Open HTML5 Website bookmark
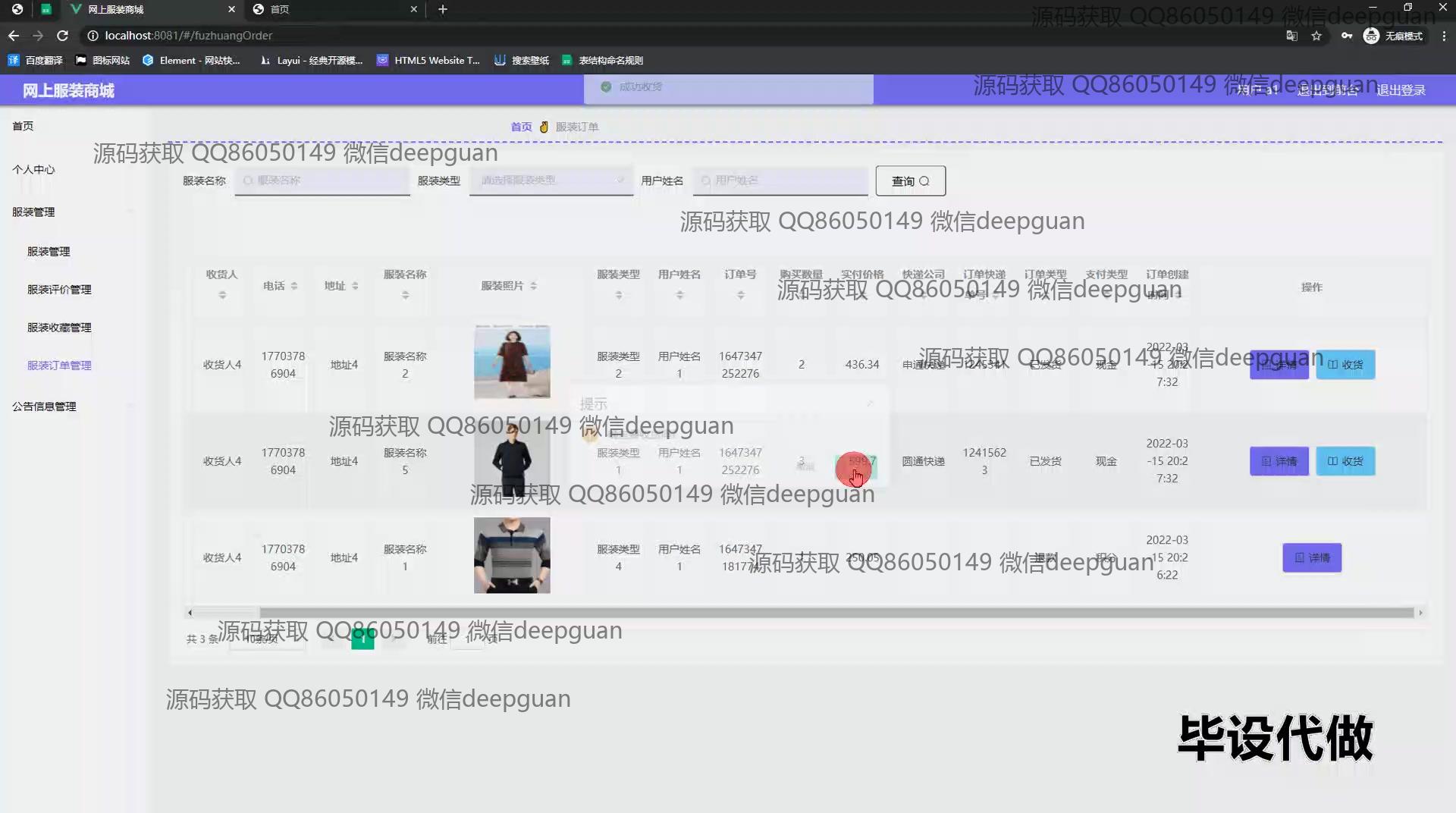 pyautogui.click(x=428, y=60)
